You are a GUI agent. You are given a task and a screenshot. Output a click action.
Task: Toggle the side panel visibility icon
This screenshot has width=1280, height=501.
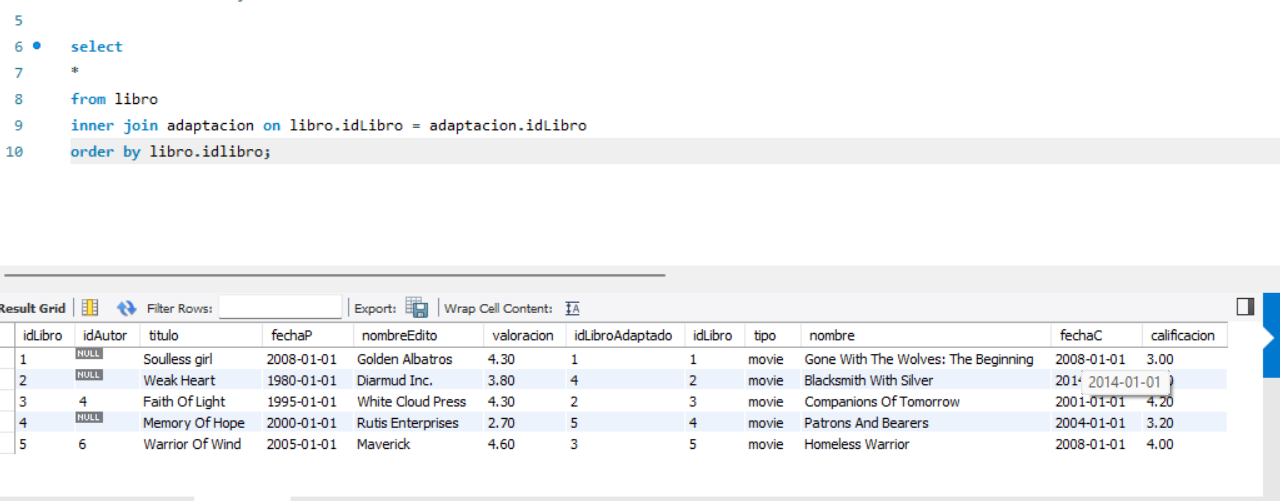pyautogui.click(x=1245, y=306)
